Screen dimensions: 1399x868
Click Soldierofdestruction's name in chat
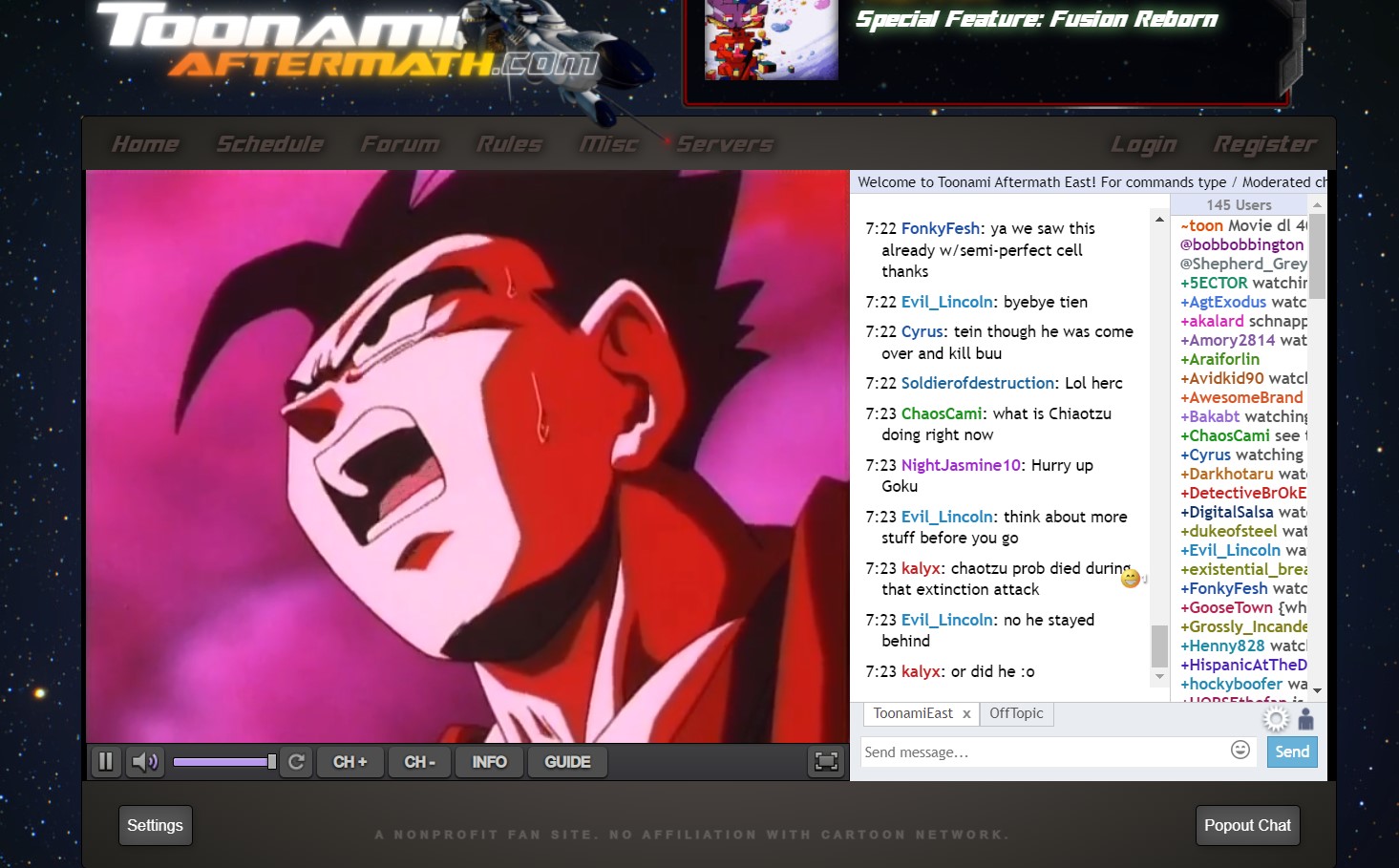point(978,383)
